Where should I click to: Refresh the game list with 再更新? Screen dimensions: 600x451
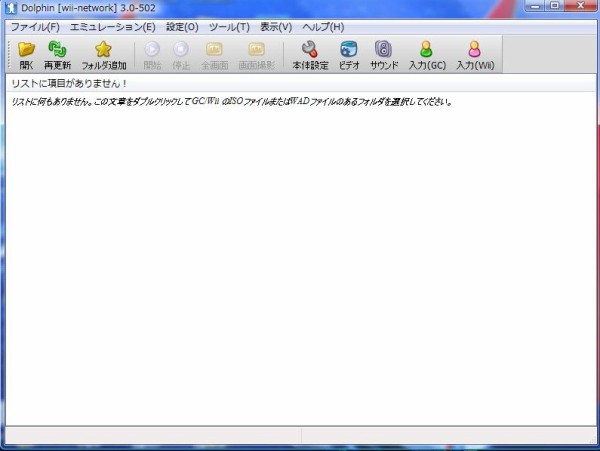[57, 55]
